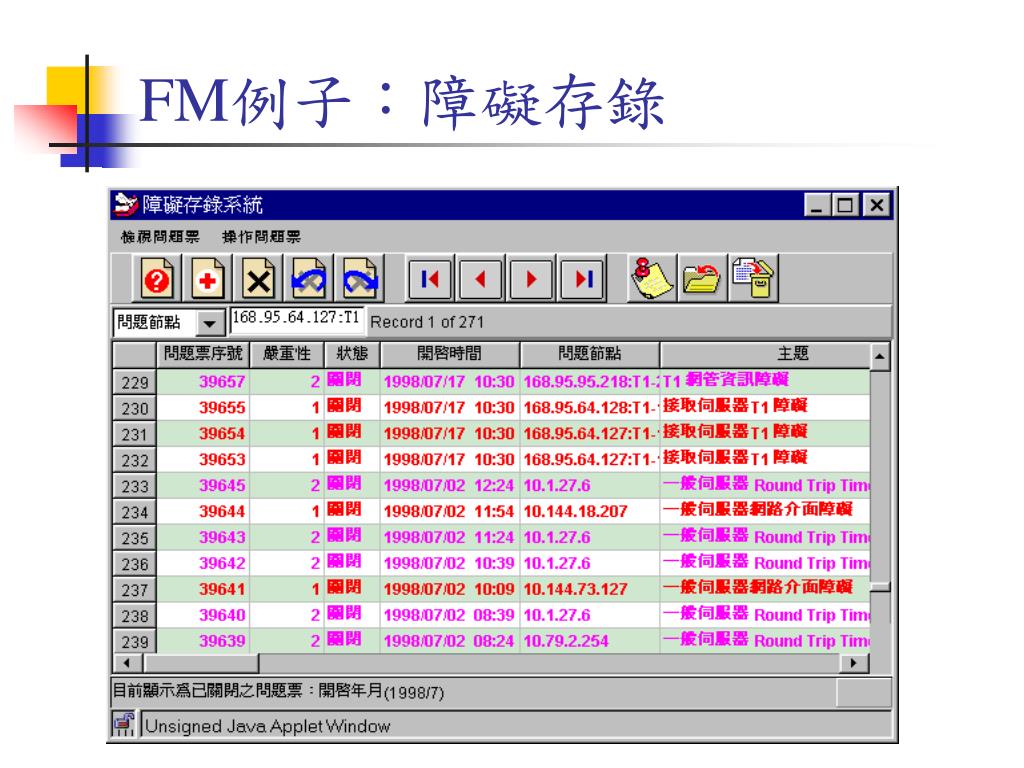Go to the first record
Viewport: 1024px width, 768px height.
click(429, 279)
